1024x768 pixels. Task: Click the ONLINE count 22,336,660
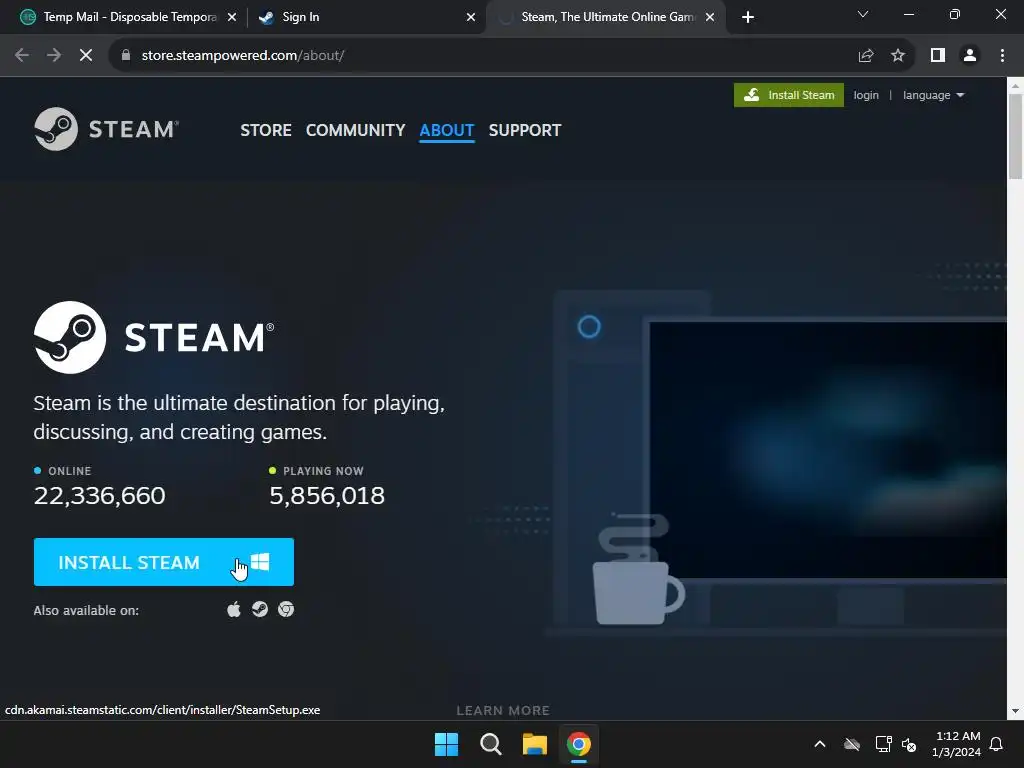click(99, 496)
